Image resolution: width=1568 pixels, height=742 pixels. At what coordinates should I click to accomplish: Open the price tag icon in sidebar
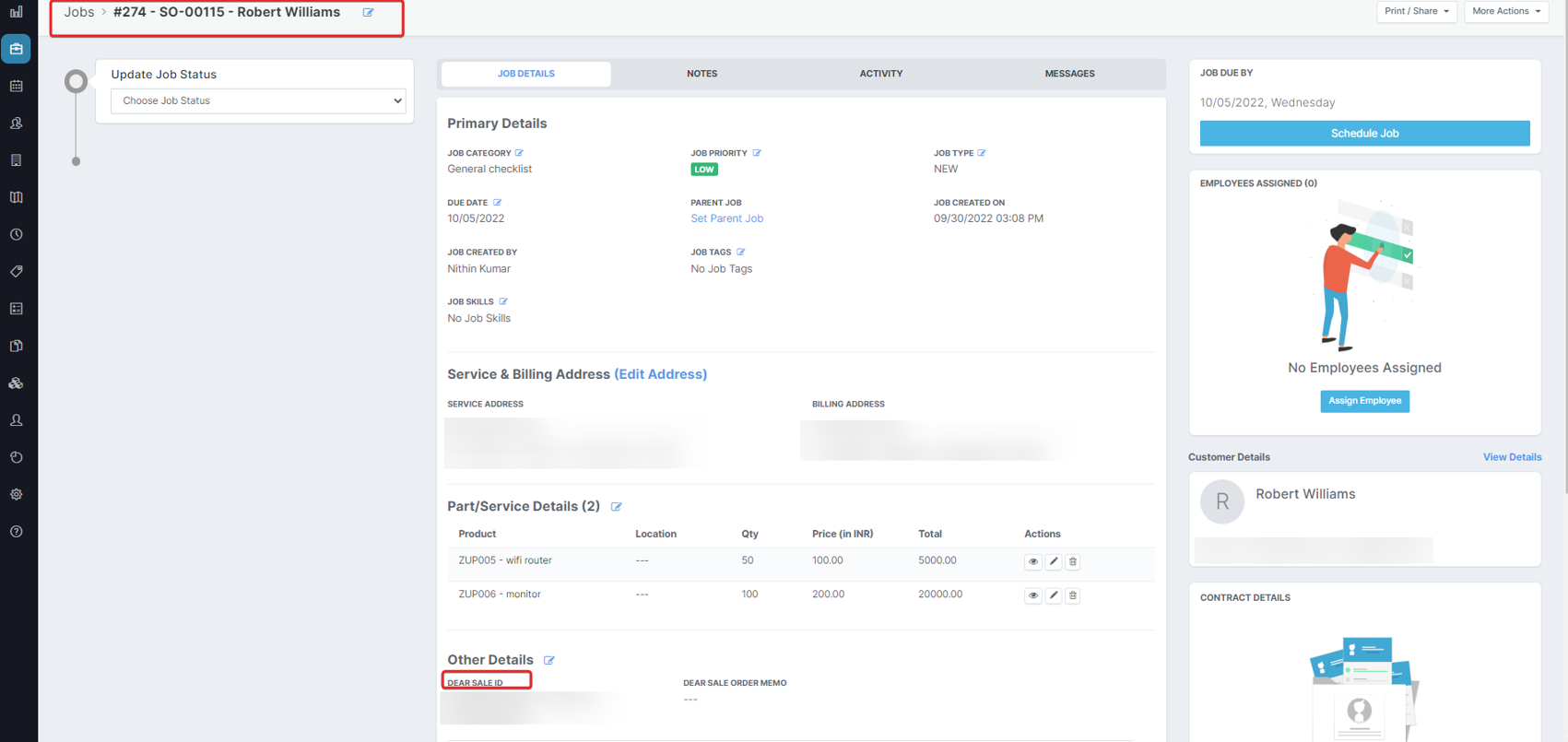pyautogui.click(x=17, y=271)
